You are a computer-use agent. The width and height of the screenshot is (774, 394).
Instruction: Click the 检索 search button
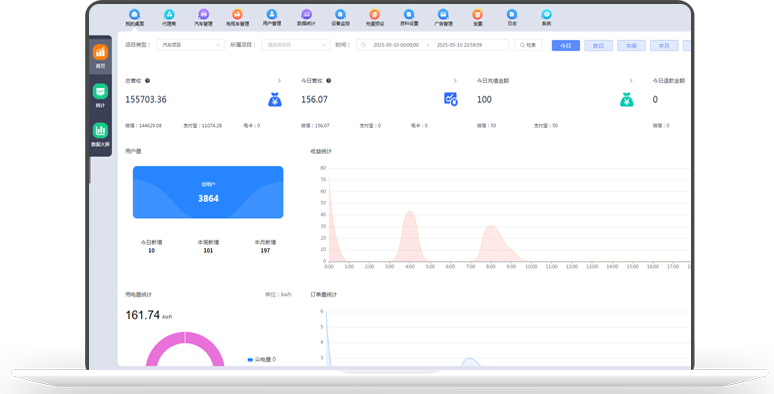[528, 45]
